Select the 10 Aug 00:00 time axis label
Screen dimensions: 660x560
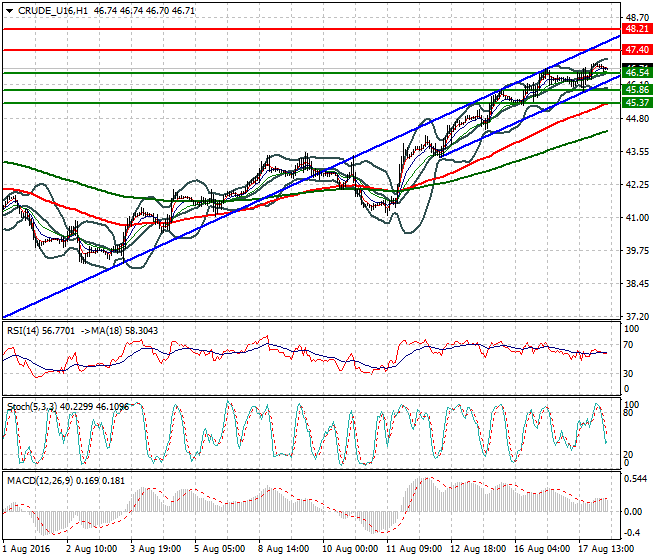point(350,549)
